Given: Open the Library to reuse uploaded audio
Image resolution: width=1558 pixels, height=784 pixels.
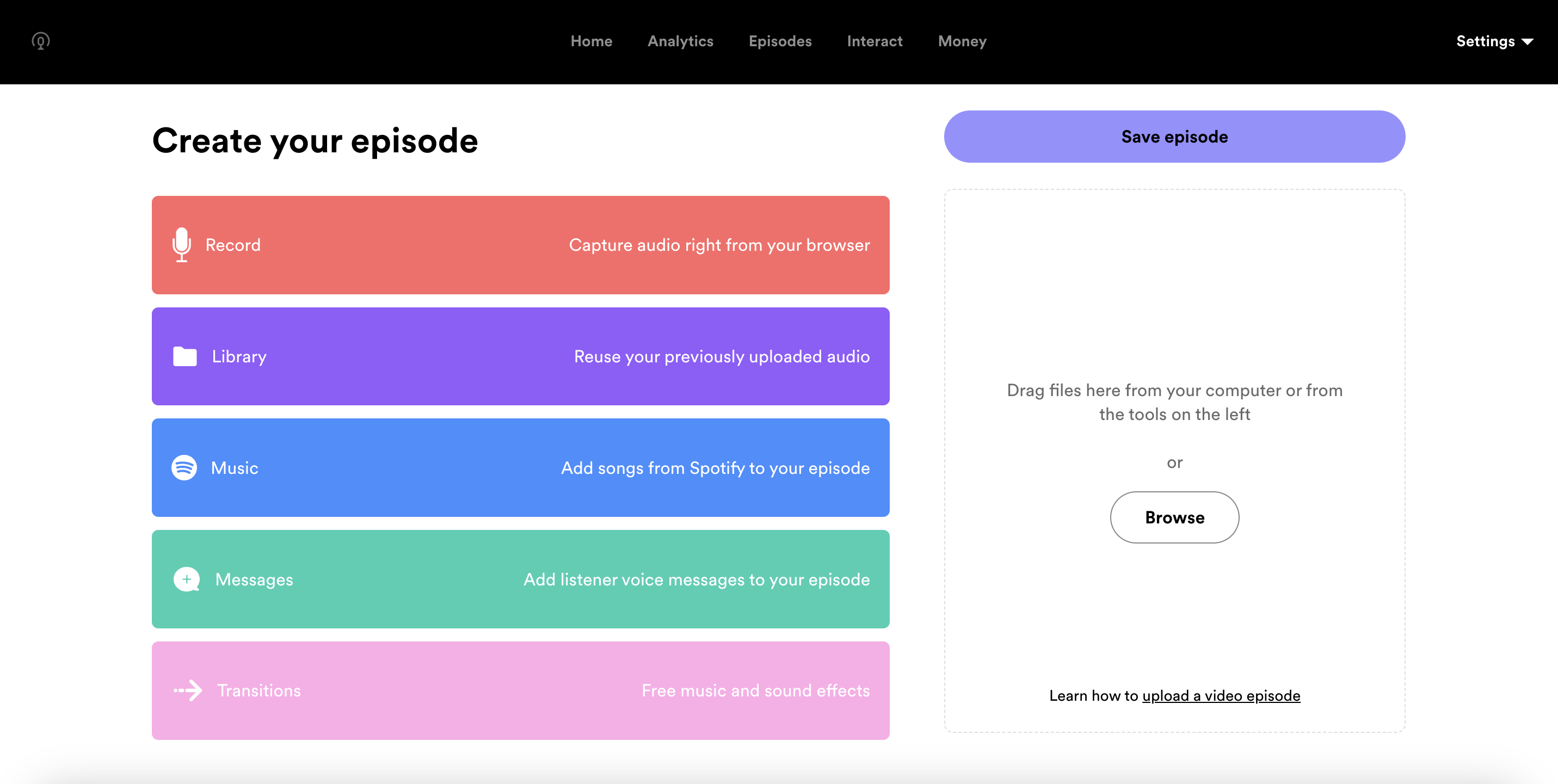Looking at the screenshot, I should 520,357.
